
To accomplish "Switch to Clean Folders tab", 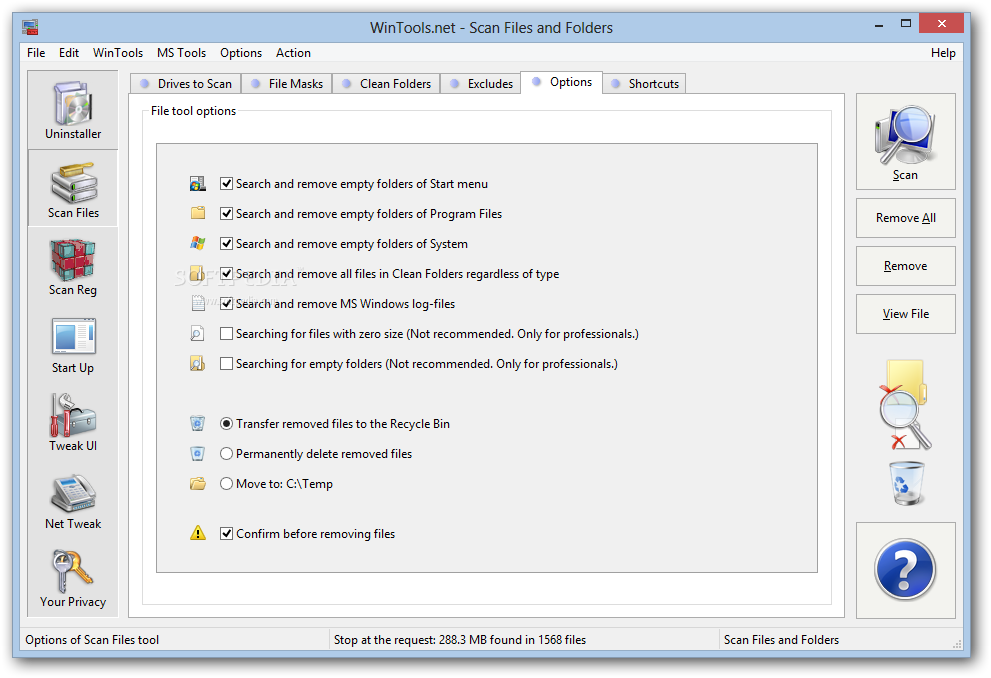I will pyautogui.click(x=387, y=83).
